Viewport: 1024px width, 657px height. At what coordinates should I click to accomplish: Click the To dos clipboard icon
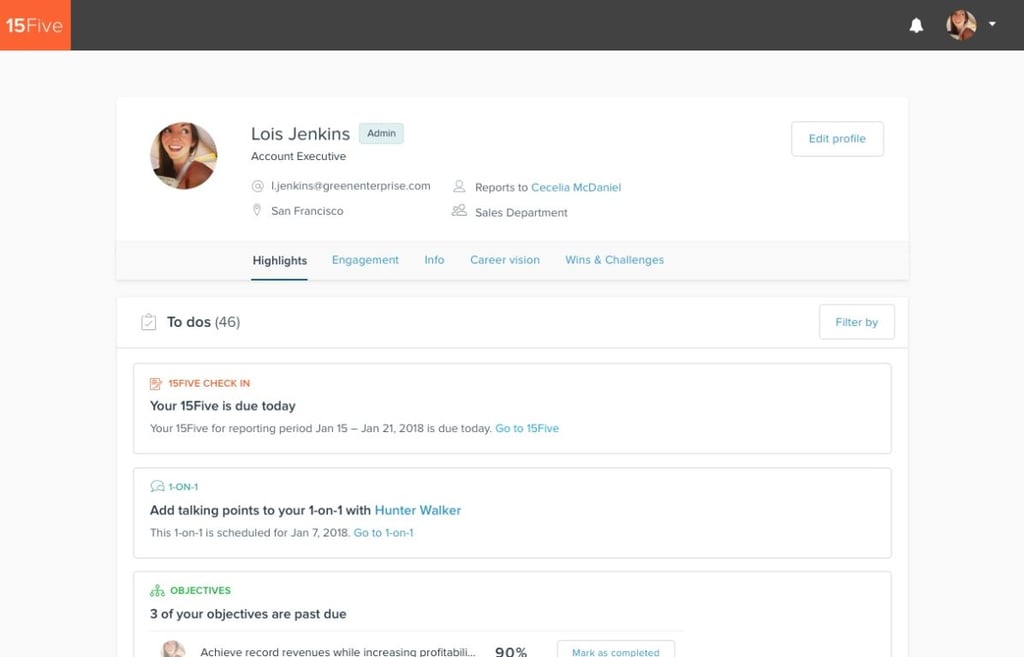[148, 322]
